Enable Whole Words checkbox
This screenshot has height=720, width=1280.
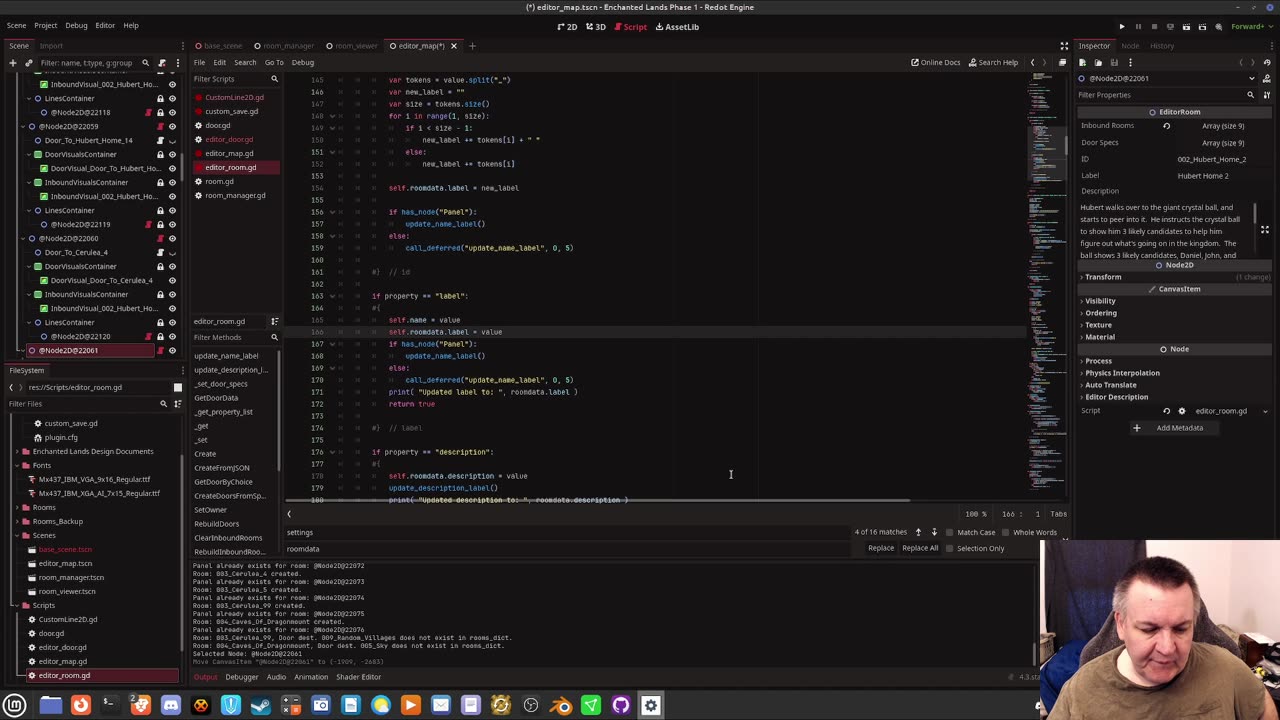point(1006,532)
